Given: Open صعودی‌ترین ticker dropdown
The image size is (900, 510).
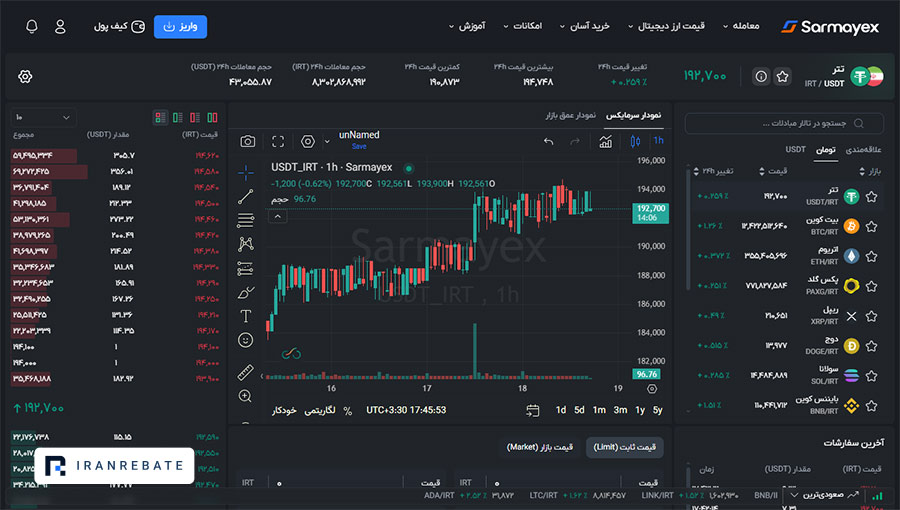Looking at the screenshot, I should coord(823,495).
